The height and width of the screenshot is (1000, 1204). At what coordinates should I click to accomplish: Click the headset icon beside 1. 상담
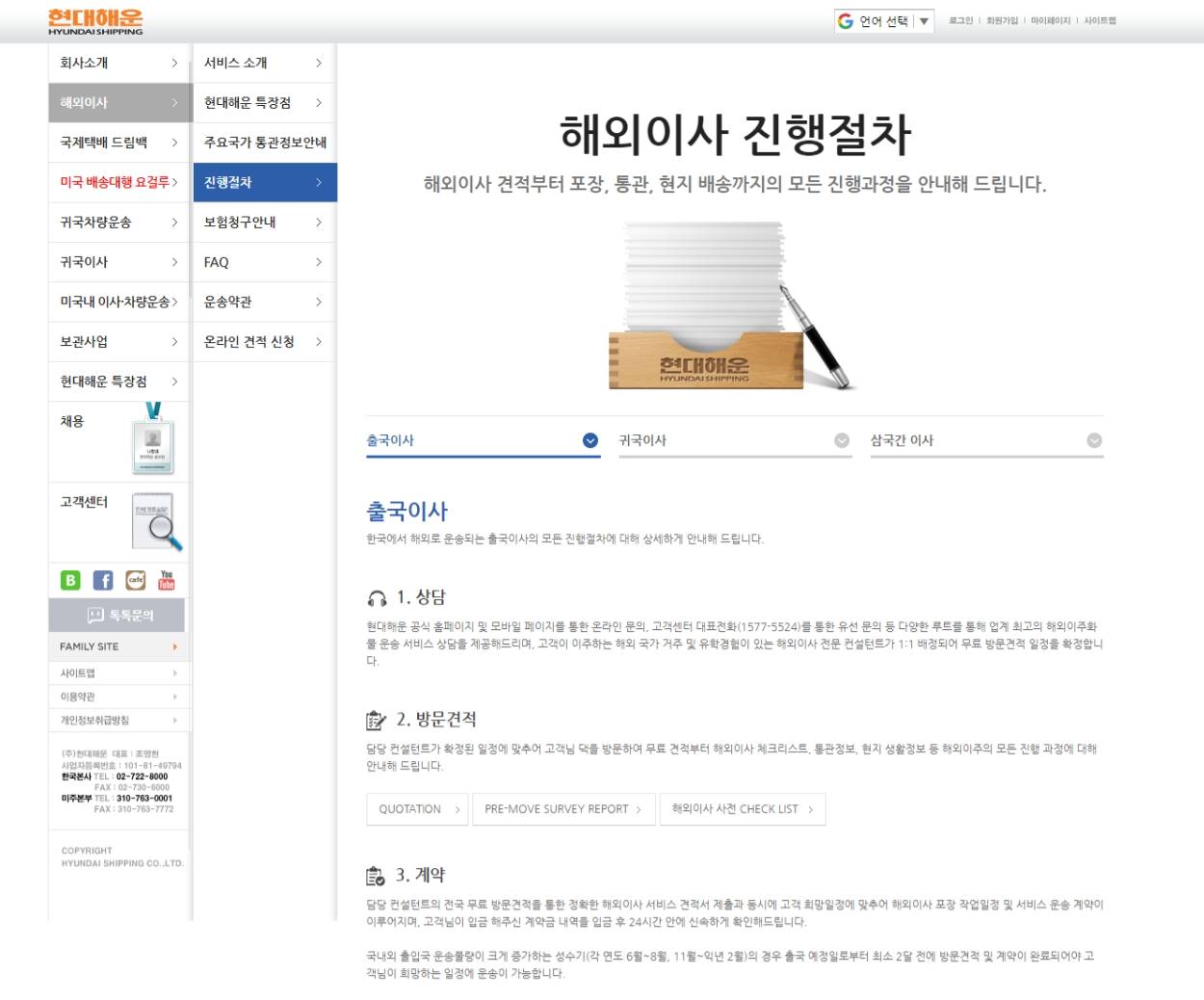[378, 598]
